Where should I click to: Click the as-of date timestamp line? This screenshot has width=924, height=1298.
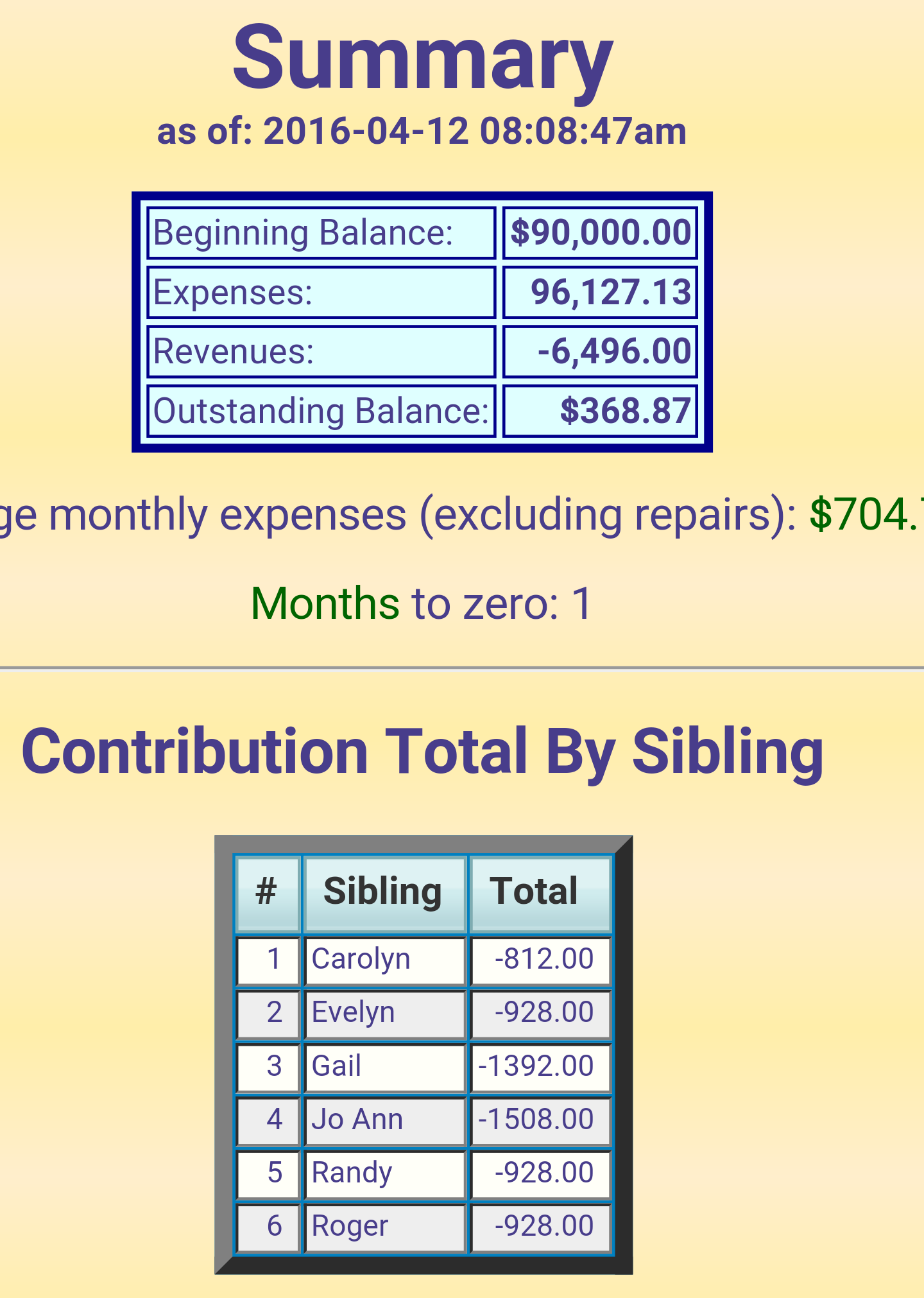click(x=422, y=131)
